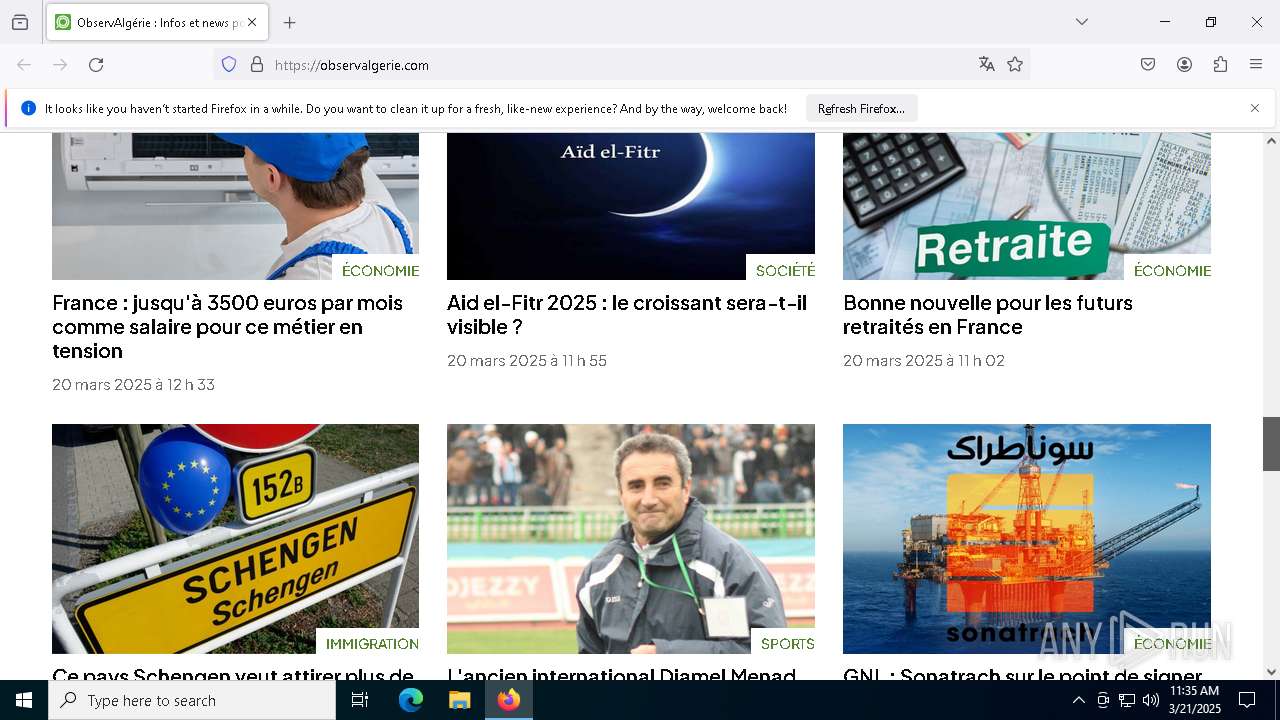Go back one page
The height and width of the screenshot is (720, 1280).
[x=24, y=65]
